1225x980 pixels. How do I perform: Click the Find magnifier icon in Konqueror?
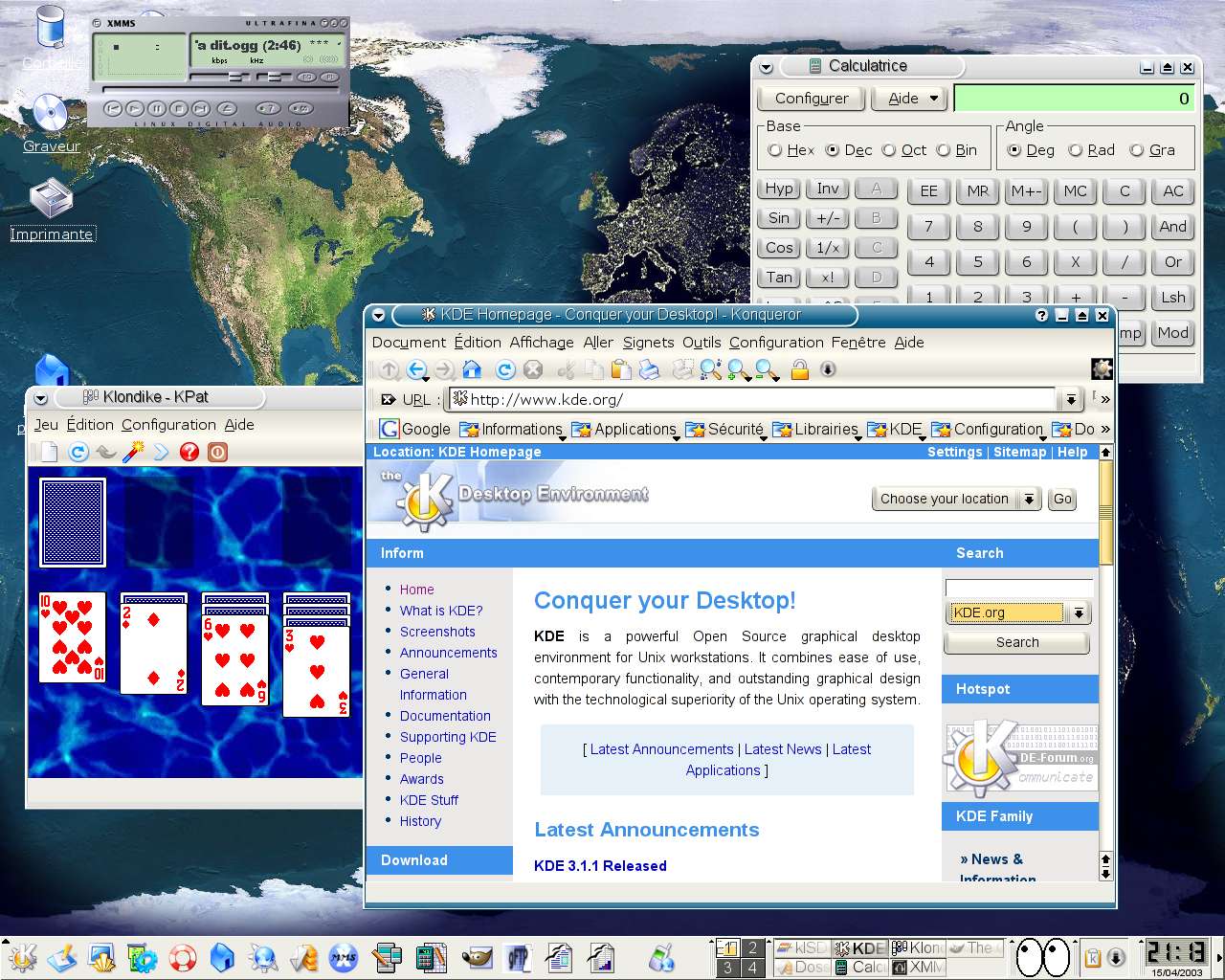[x=710, y=370]
